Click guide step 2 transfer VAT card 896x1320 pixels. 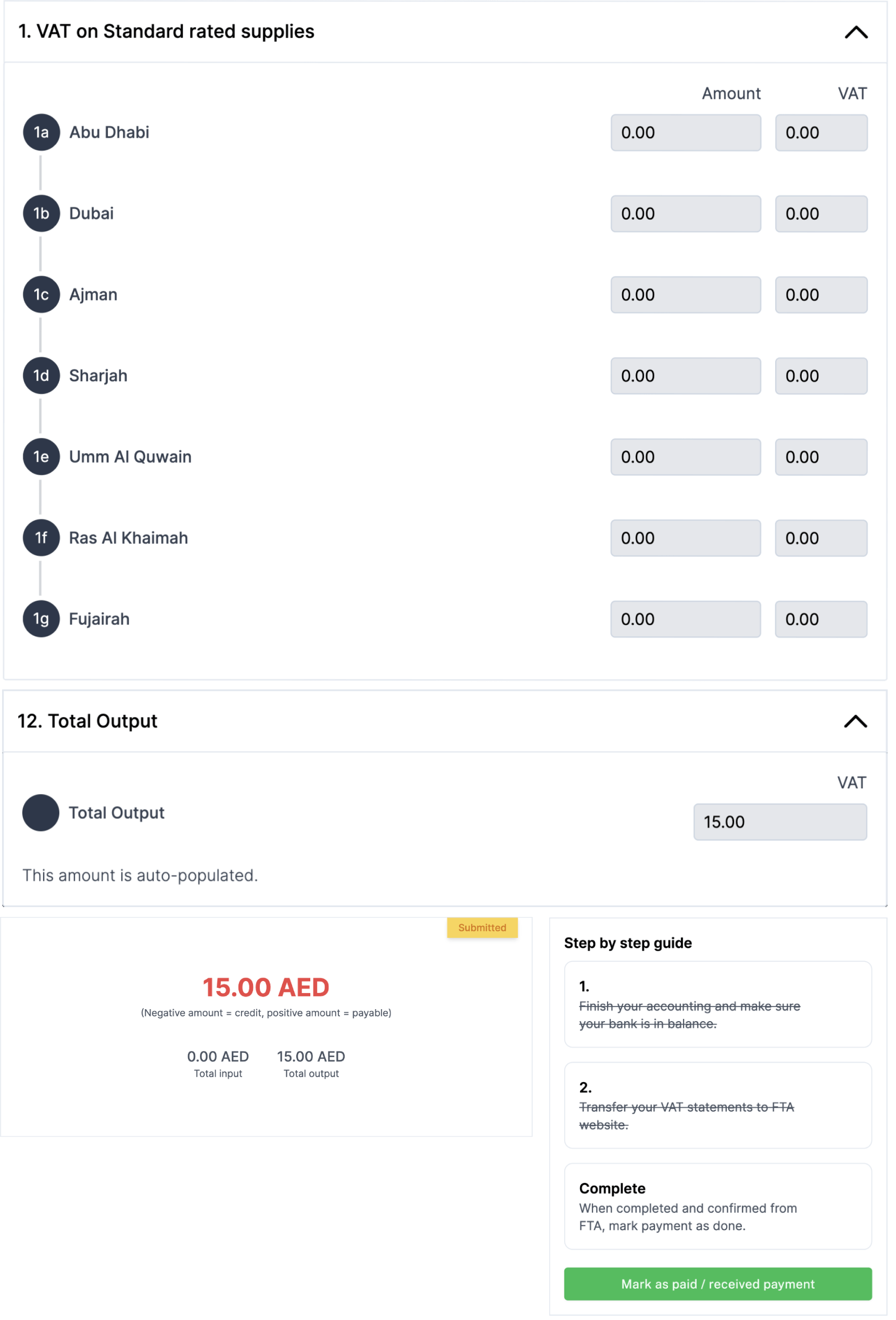[x=717, y=1105]
